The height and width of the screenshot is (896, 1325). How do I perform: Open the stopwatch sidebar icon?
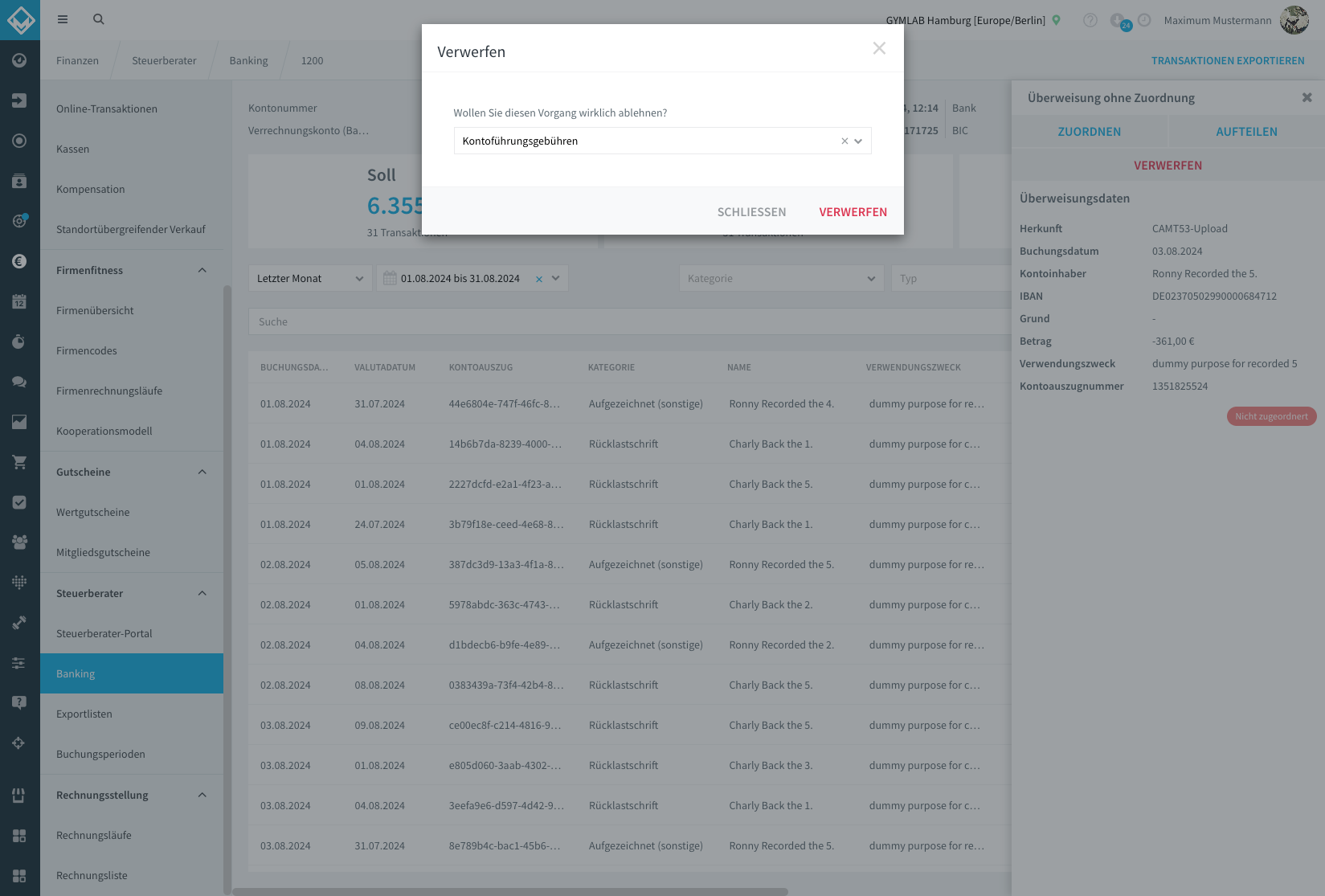click(20, 342)
